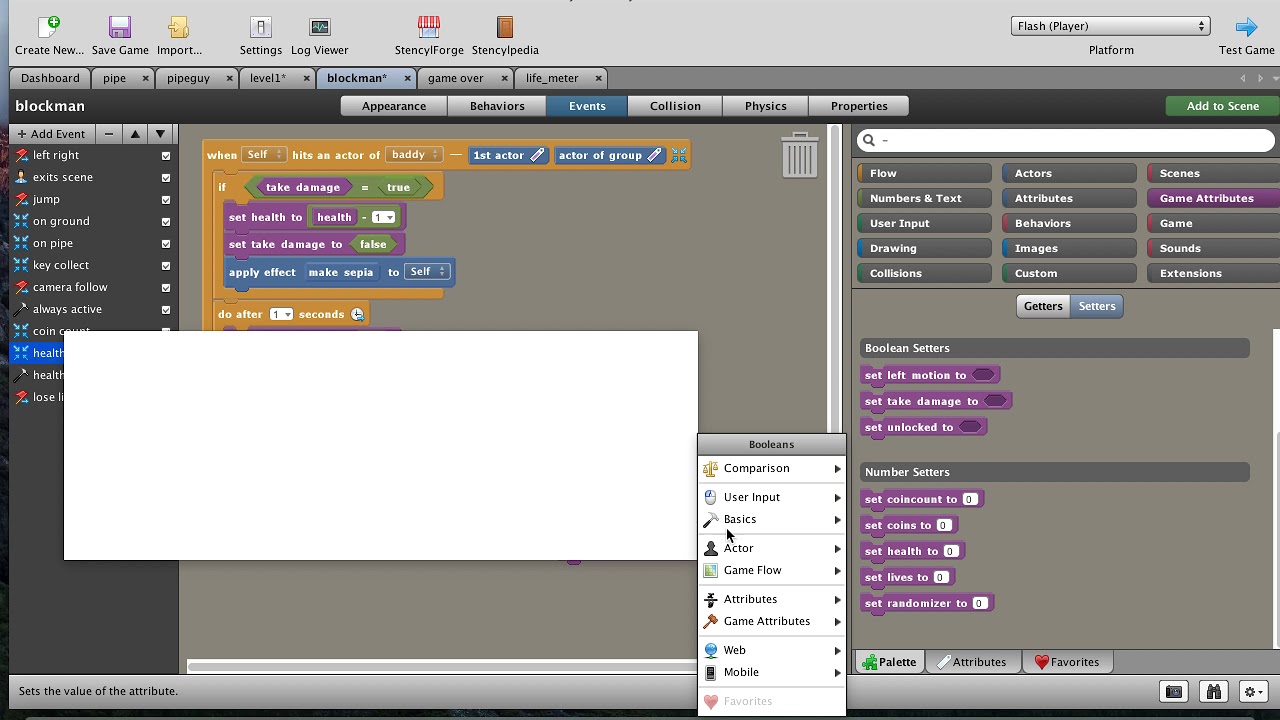The height and width of the screenshot is (720, 1280).
Task: Click the trash can icon
Action: click(799, 155)
